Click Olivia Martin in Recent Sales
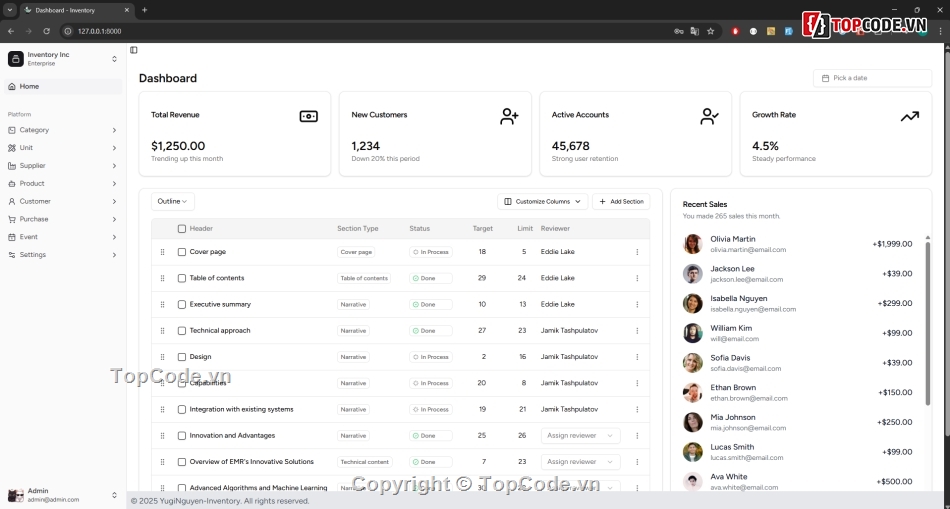950x509 pixels. [732, 239]
